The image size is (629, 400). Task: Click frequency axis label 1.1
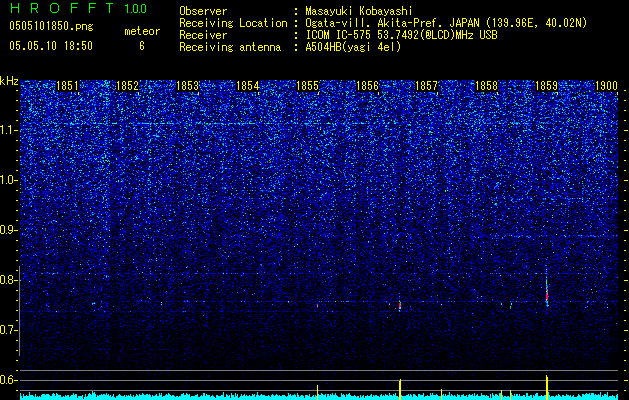tap(8, 130)
